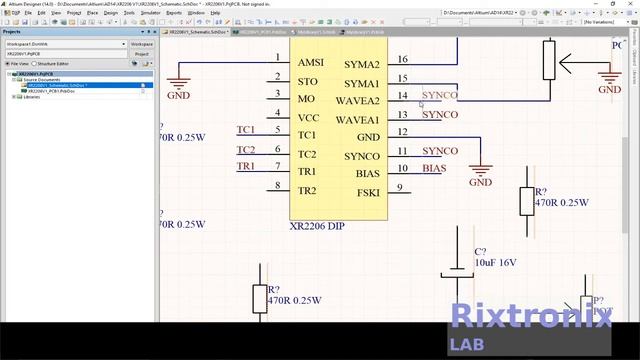Click the compile icon in Projects panel
Image resolution: width=640 pixels, height=360 pixels.
(x=134, y=64)
